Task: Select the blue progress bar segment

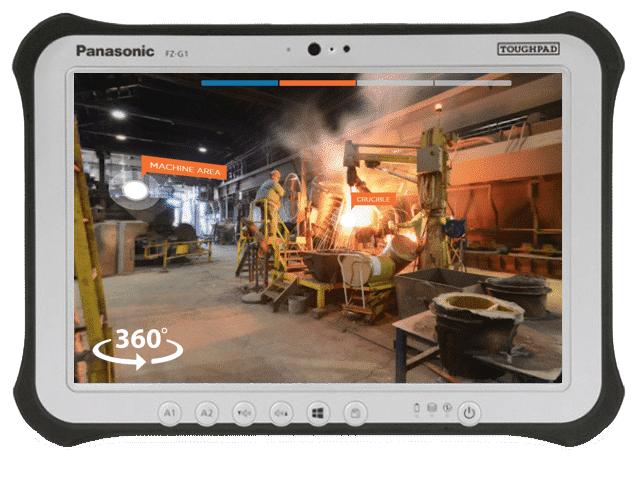Action: click(240, 83)
